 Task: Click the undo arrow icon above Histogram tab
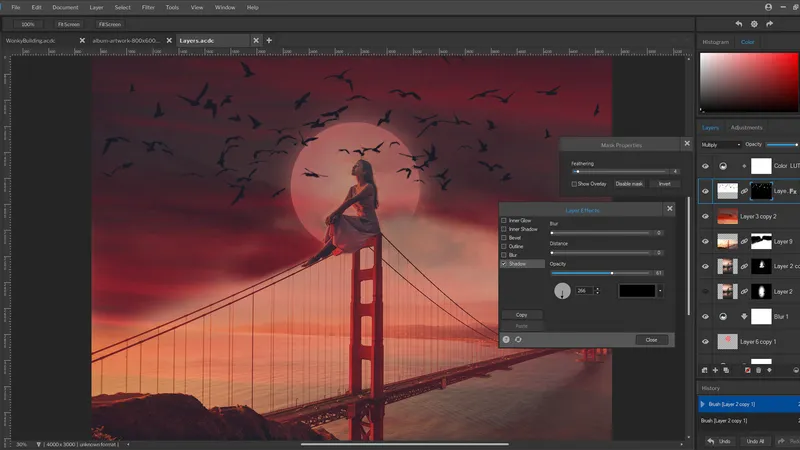[x=738, y=24]
